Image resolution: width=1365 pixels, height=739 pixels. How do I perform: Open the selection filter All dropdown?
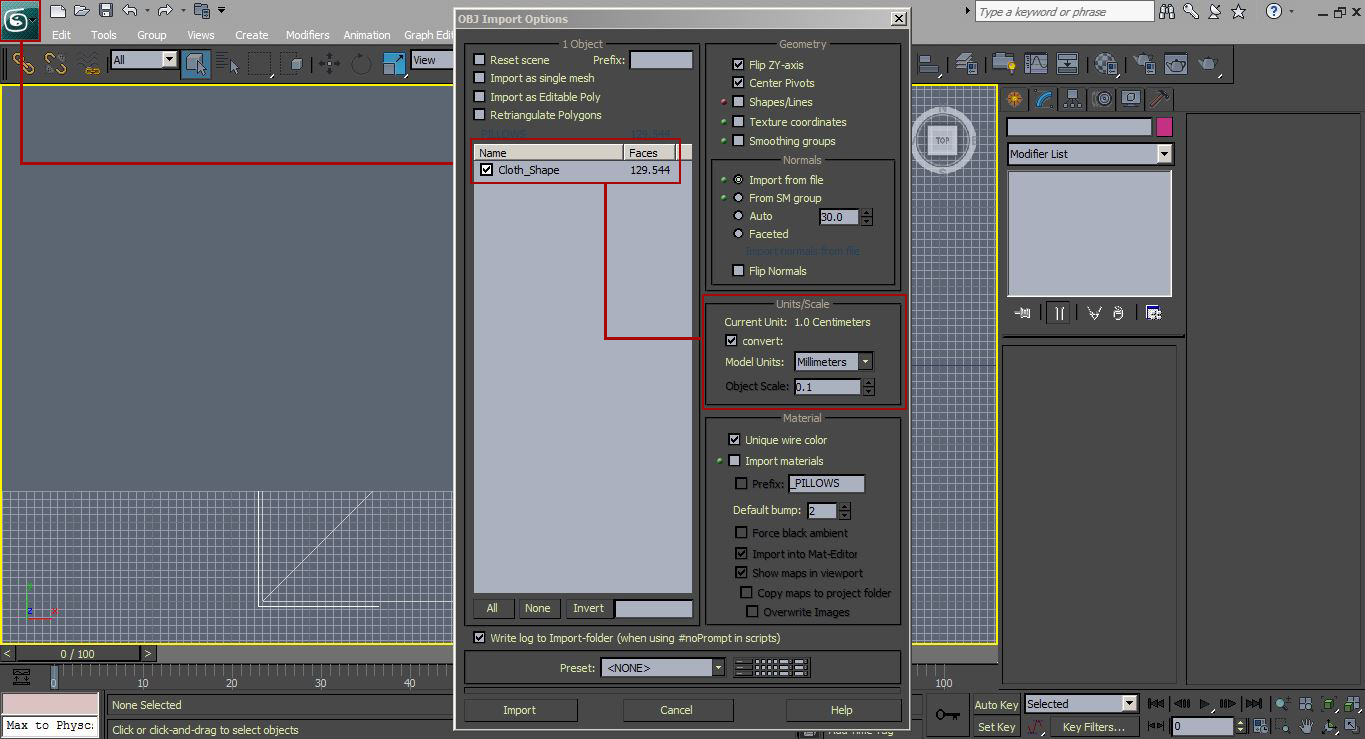point(144,60)
